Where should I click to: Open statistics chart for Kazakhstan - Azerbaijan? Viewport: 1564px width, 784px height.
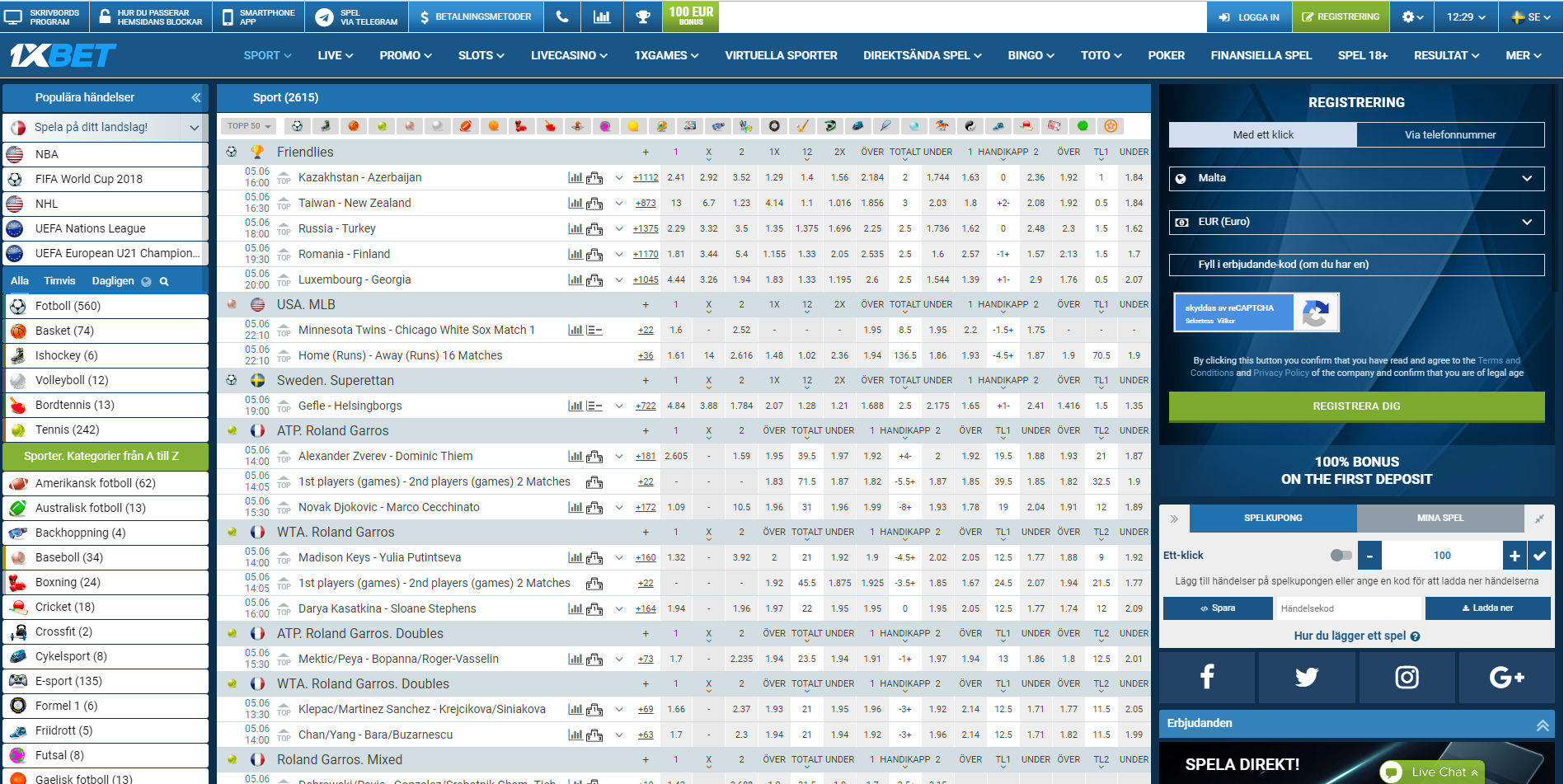tap(575, 177)
